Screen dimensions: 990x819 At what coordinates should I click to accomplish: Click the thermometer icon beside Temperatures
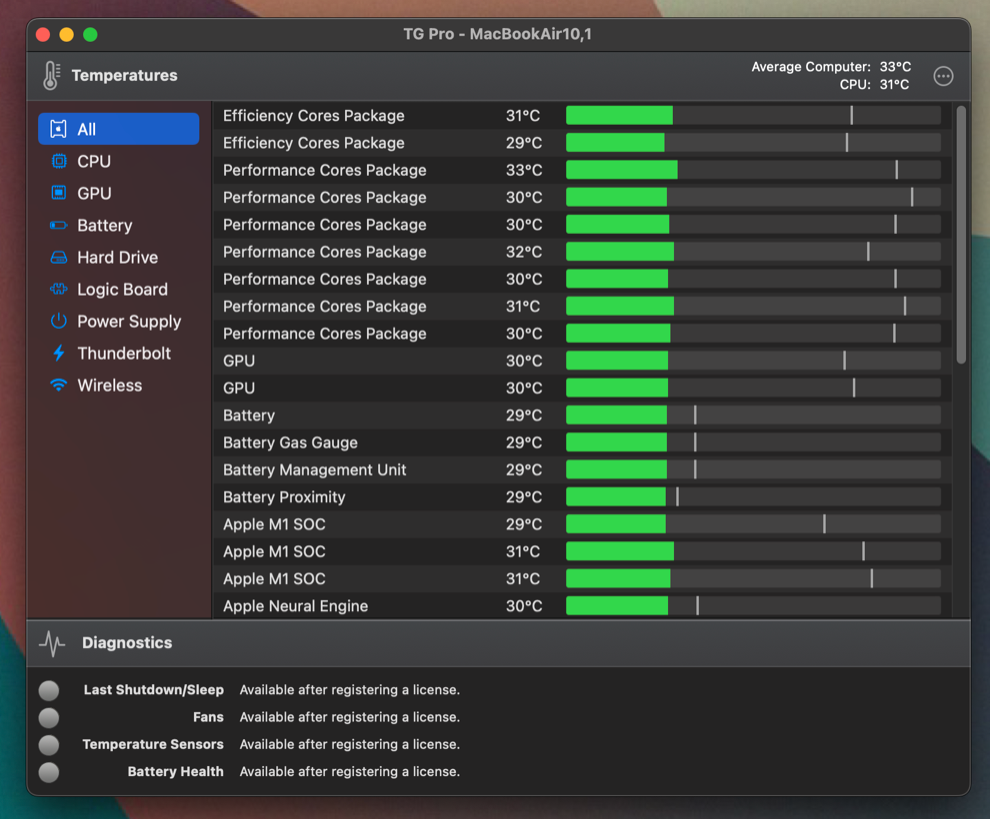coord(51,76)
